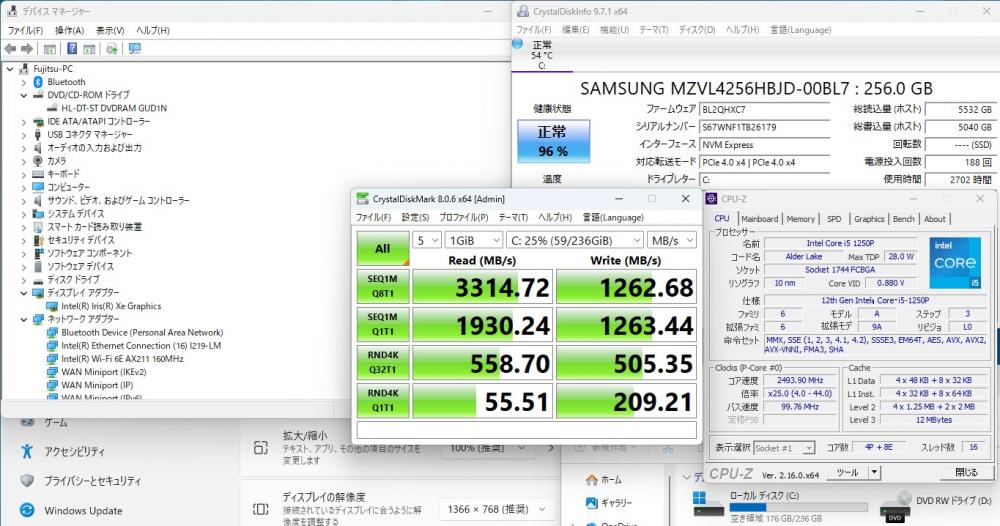The image size is (1000, 526).
Task: Click the ツール button in CPU-Z
Action: [848, 472]
